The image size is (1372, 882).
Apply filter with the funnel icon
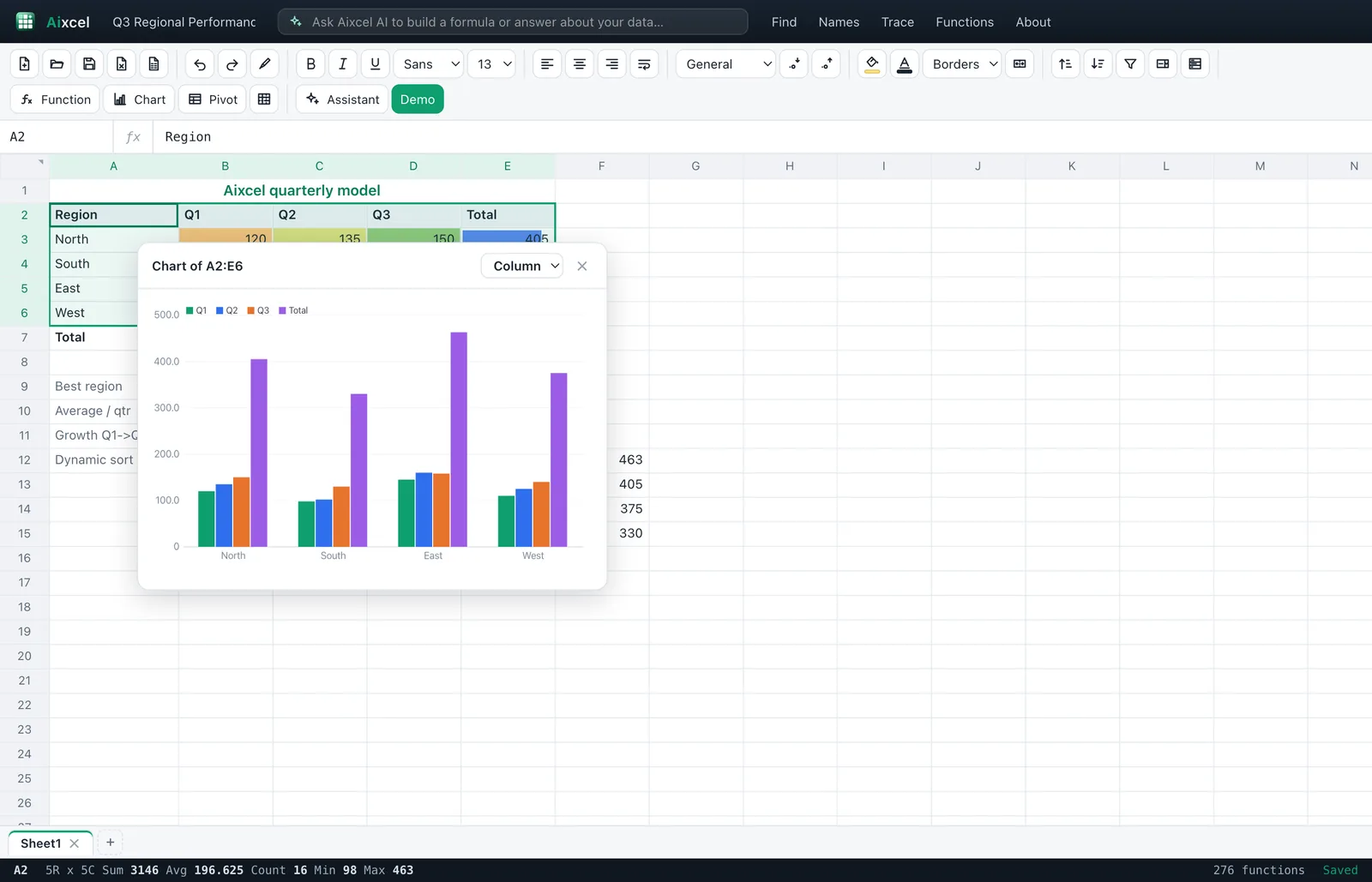pyautogui.click(x=1130, y=64)
